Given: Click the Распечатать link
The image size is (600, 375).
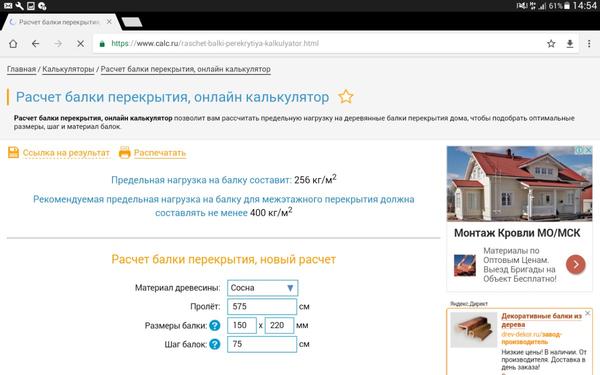Looking at the screenshot, I should click(160, 153).
